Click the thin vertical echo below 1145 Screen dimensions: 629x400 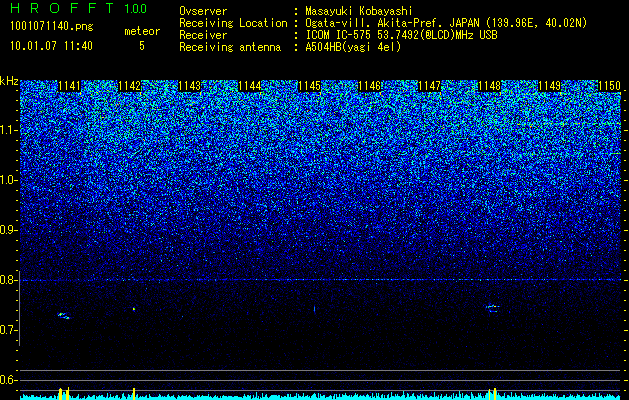(314, 309)
